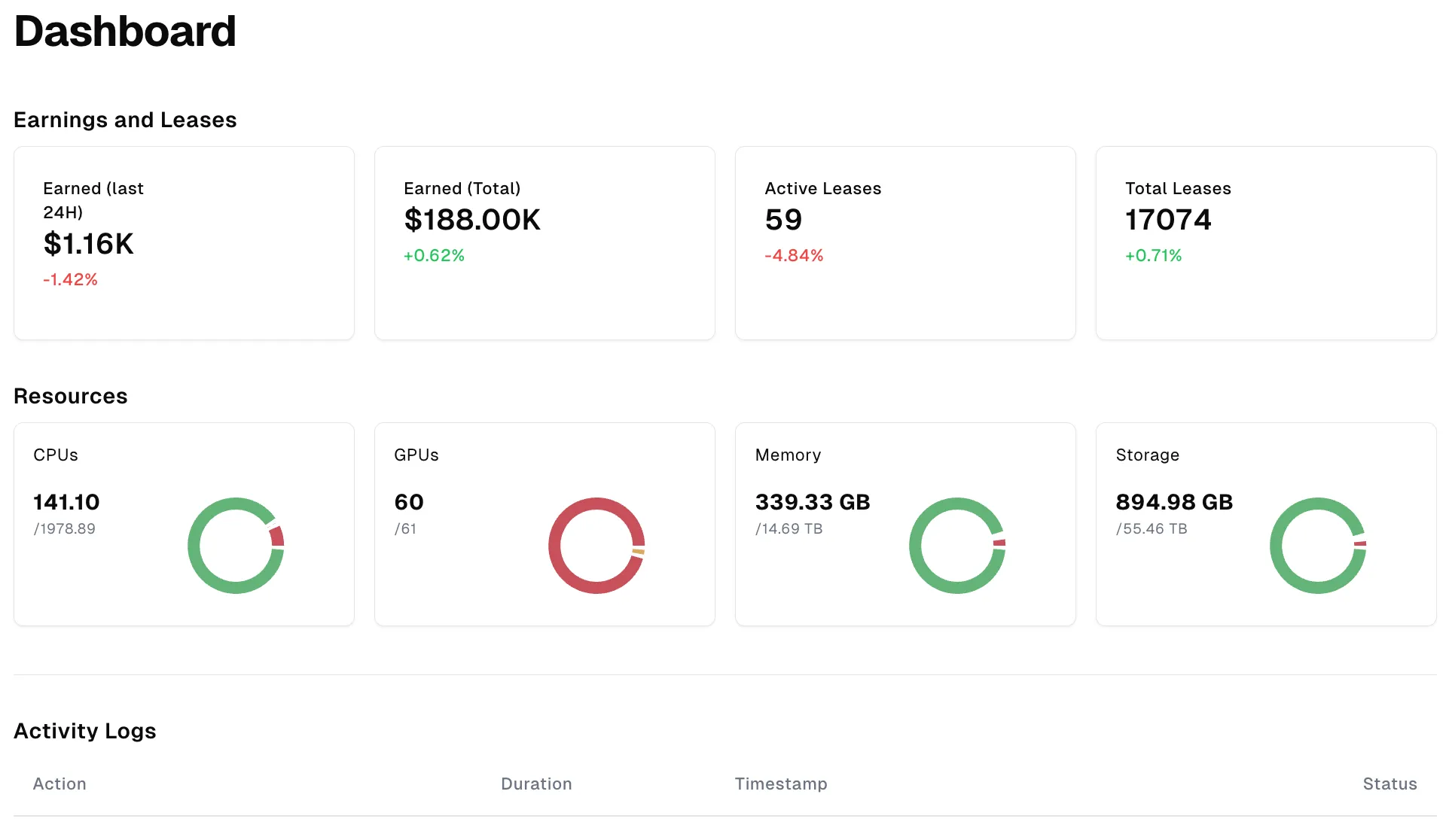Select the Earned (Total) card
This screenshot has height=840, width=1452.
pyautogui.click(x=544, y=243)
